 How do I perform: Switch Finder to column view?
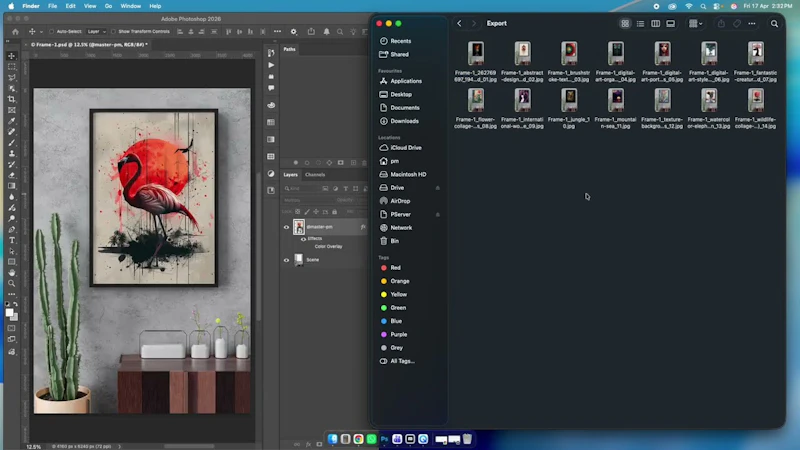656,23
